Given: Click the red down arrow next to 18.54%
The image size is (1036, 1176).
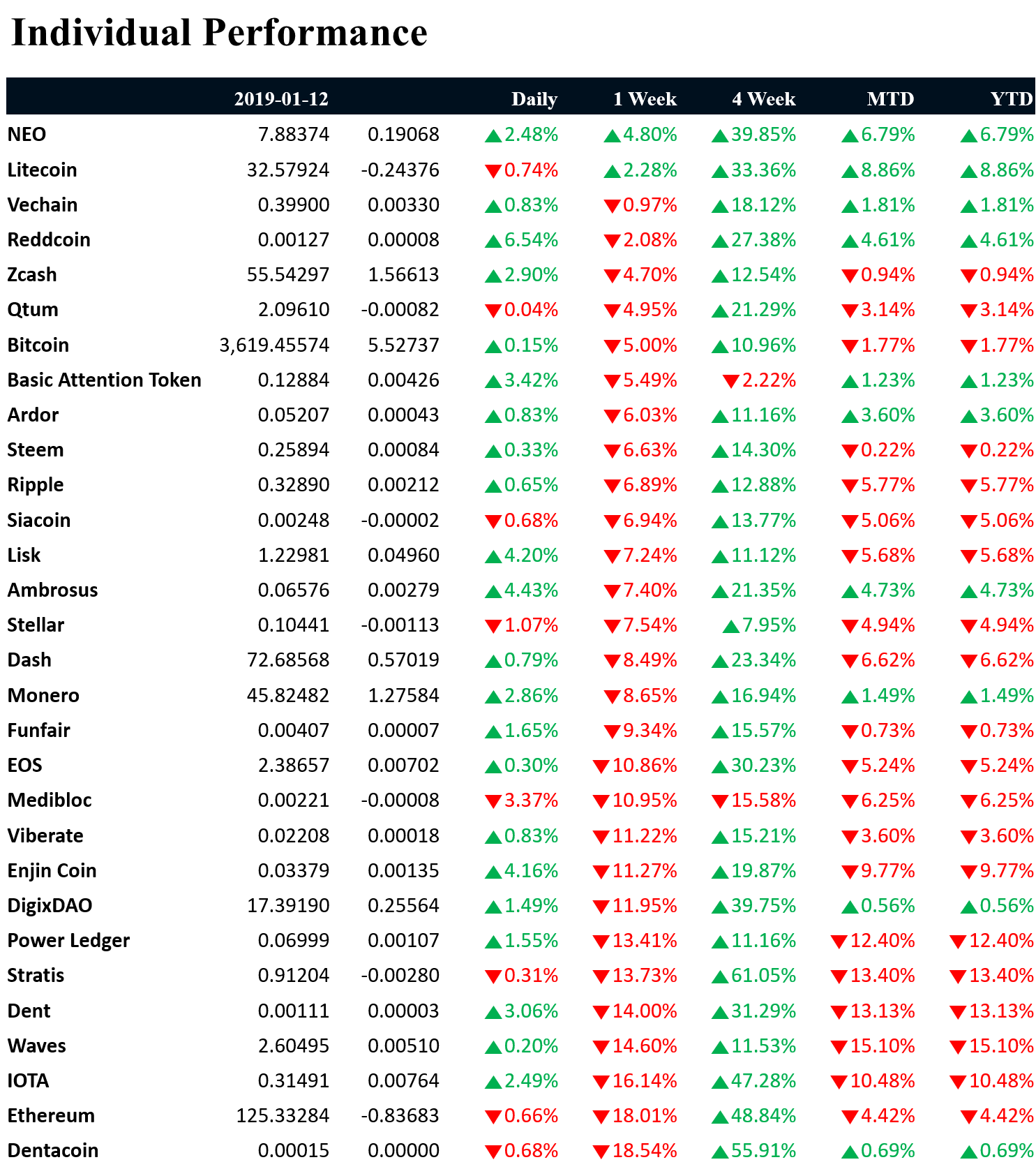Looking at the screenshot, I should click(x=601, y=1152).
